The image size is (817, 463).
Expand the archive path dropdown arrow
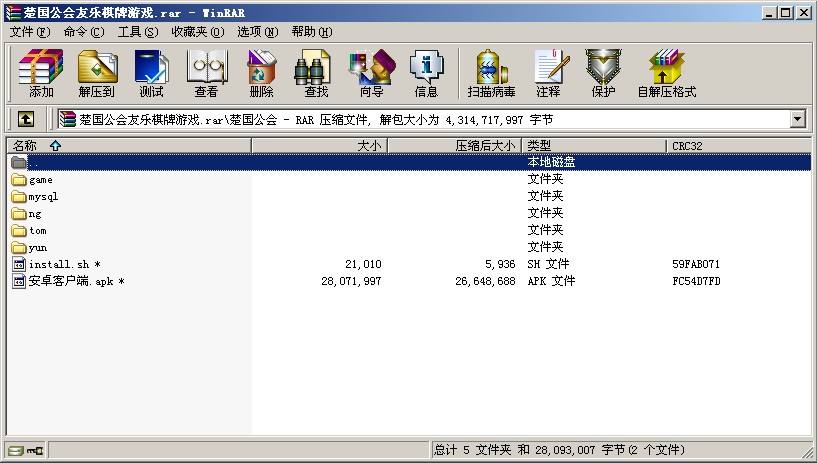797,119
